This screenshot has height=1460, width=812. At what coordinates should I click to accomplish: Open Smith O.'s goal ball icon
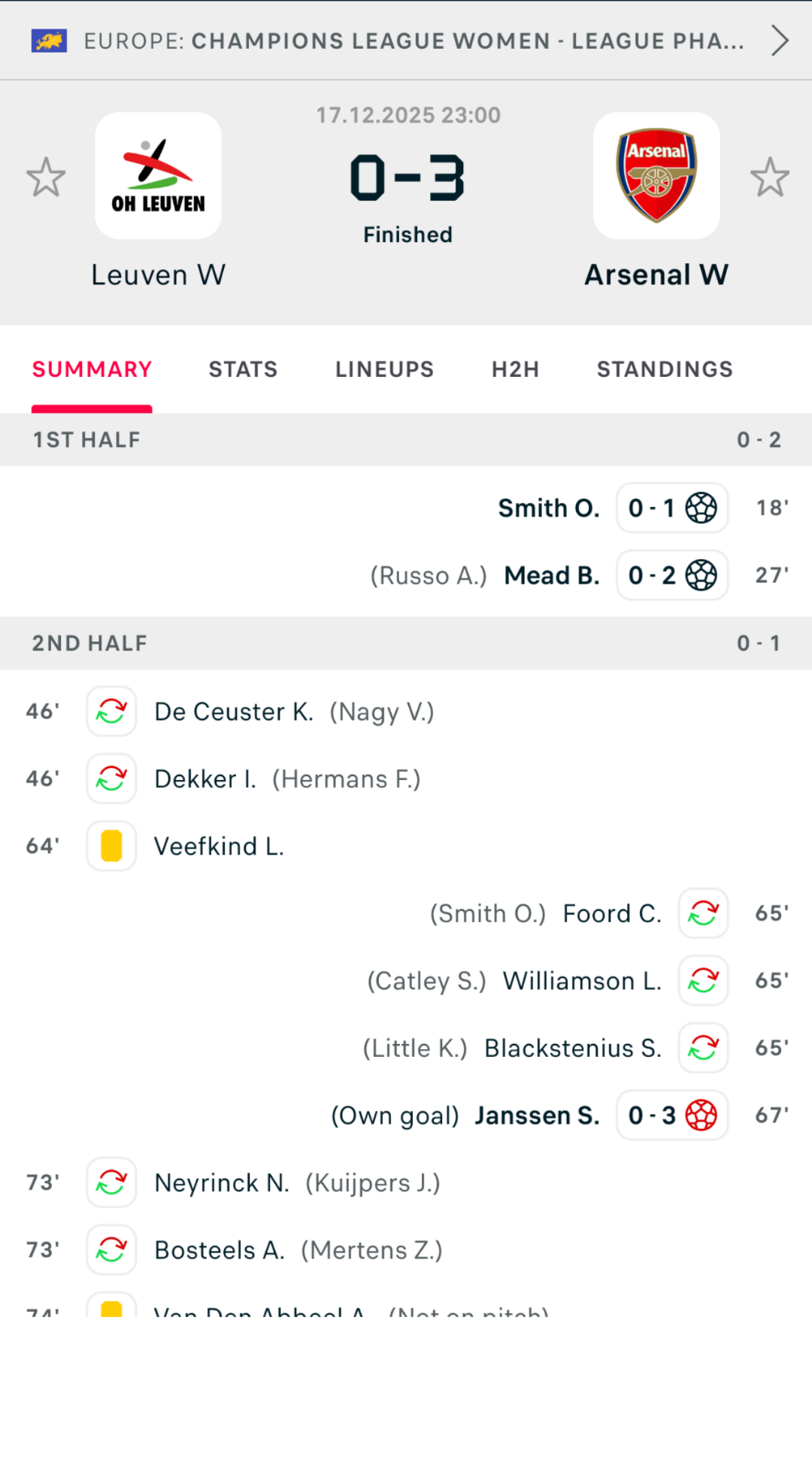(x=703, y=508)
